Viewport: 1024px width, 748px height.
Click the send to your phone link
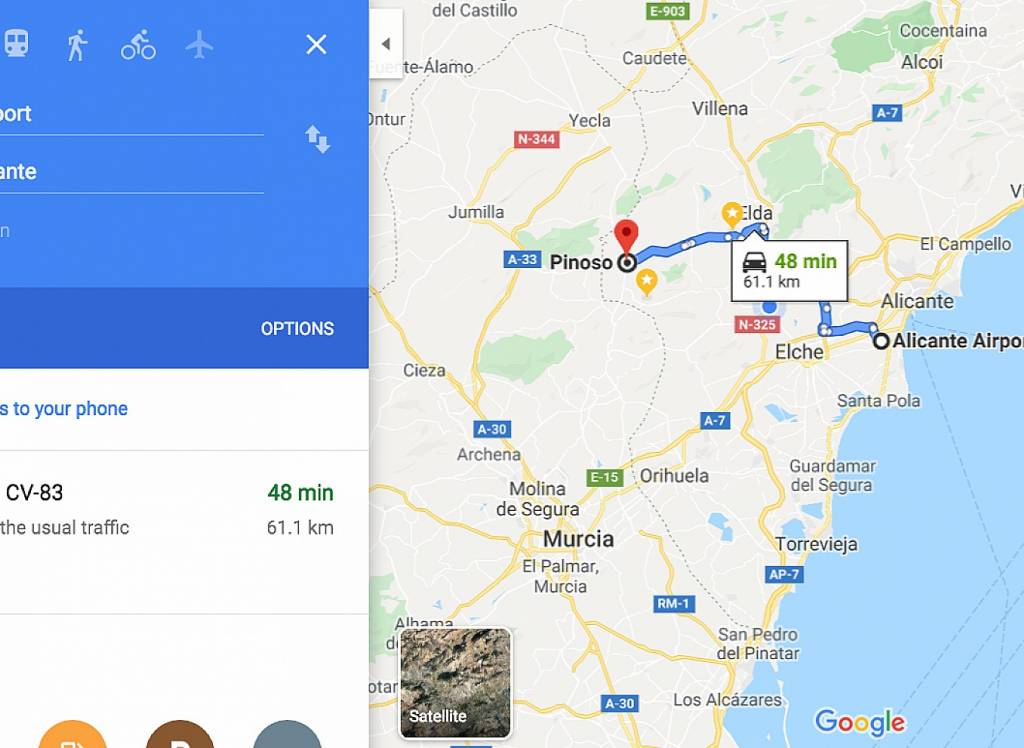(x=64, y=409)
